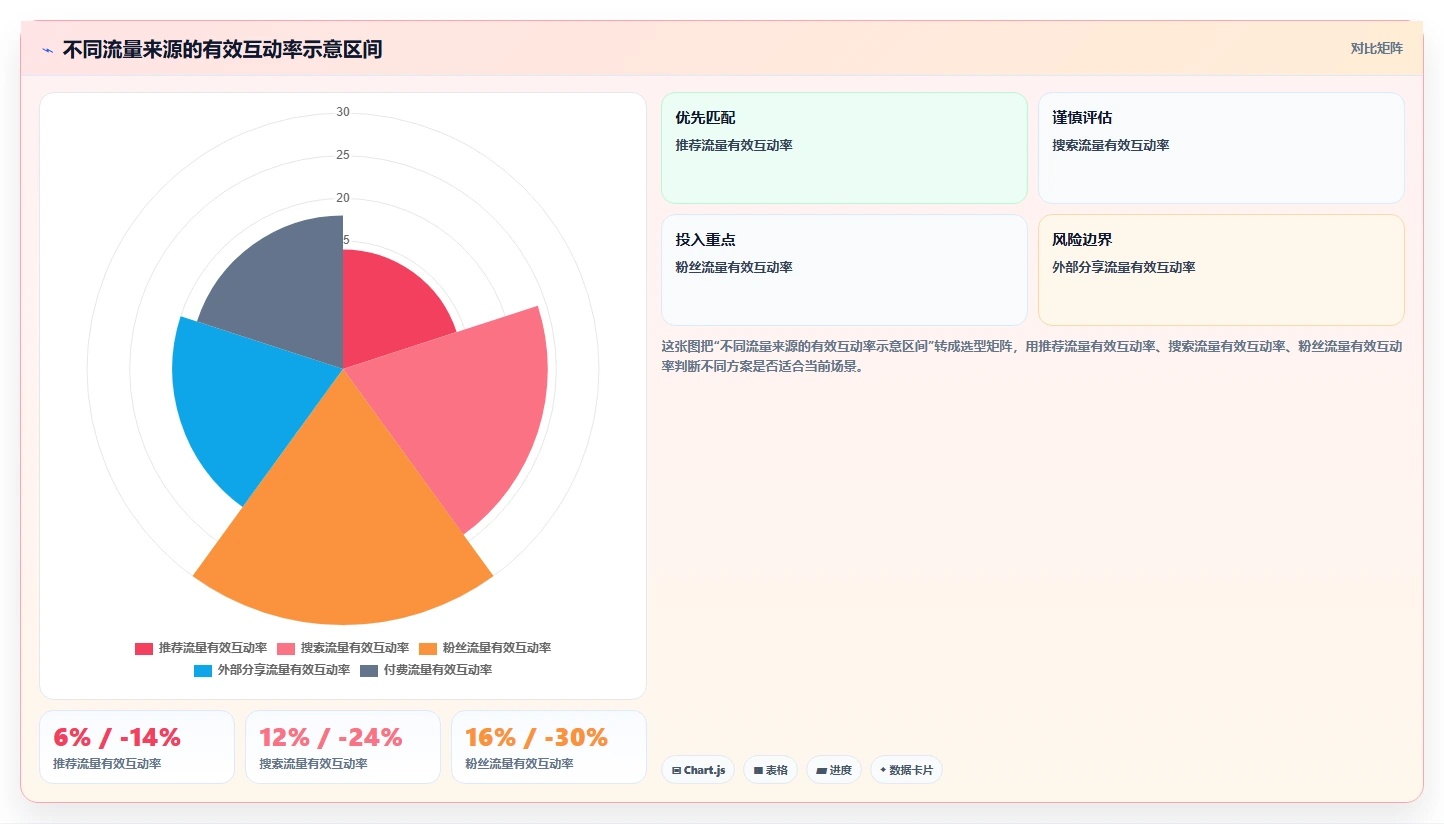Click the 对比矩阵 label in header
This screenshot has height=824, width=1444.
[x=1377, y=49]
